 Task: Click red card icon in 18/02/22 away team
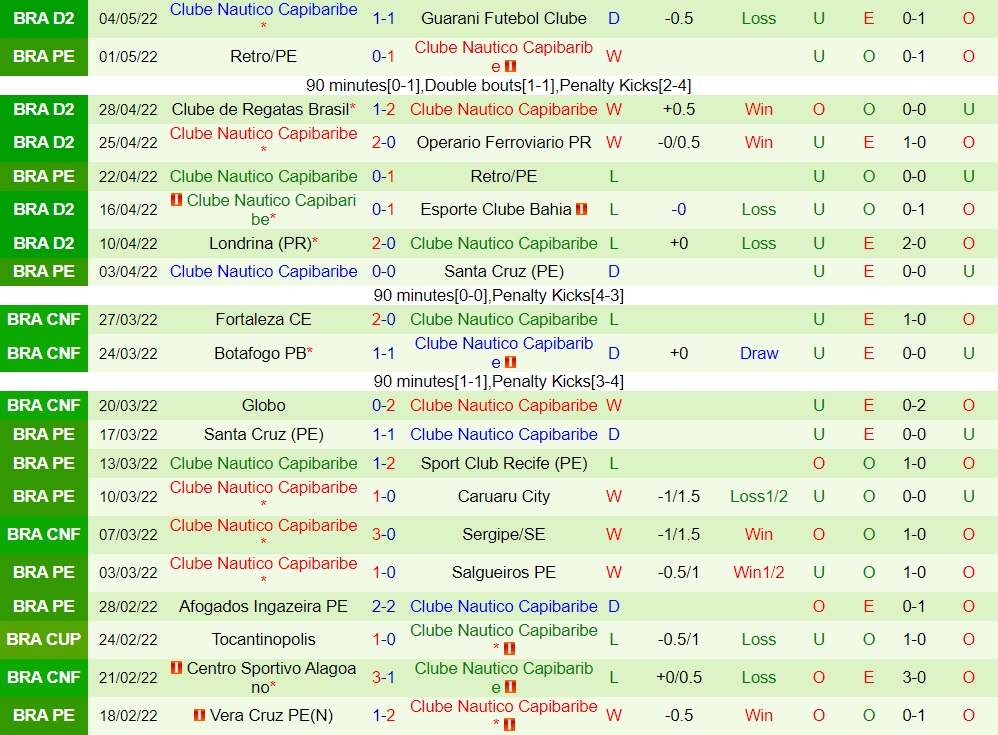(x=509, y=724)
